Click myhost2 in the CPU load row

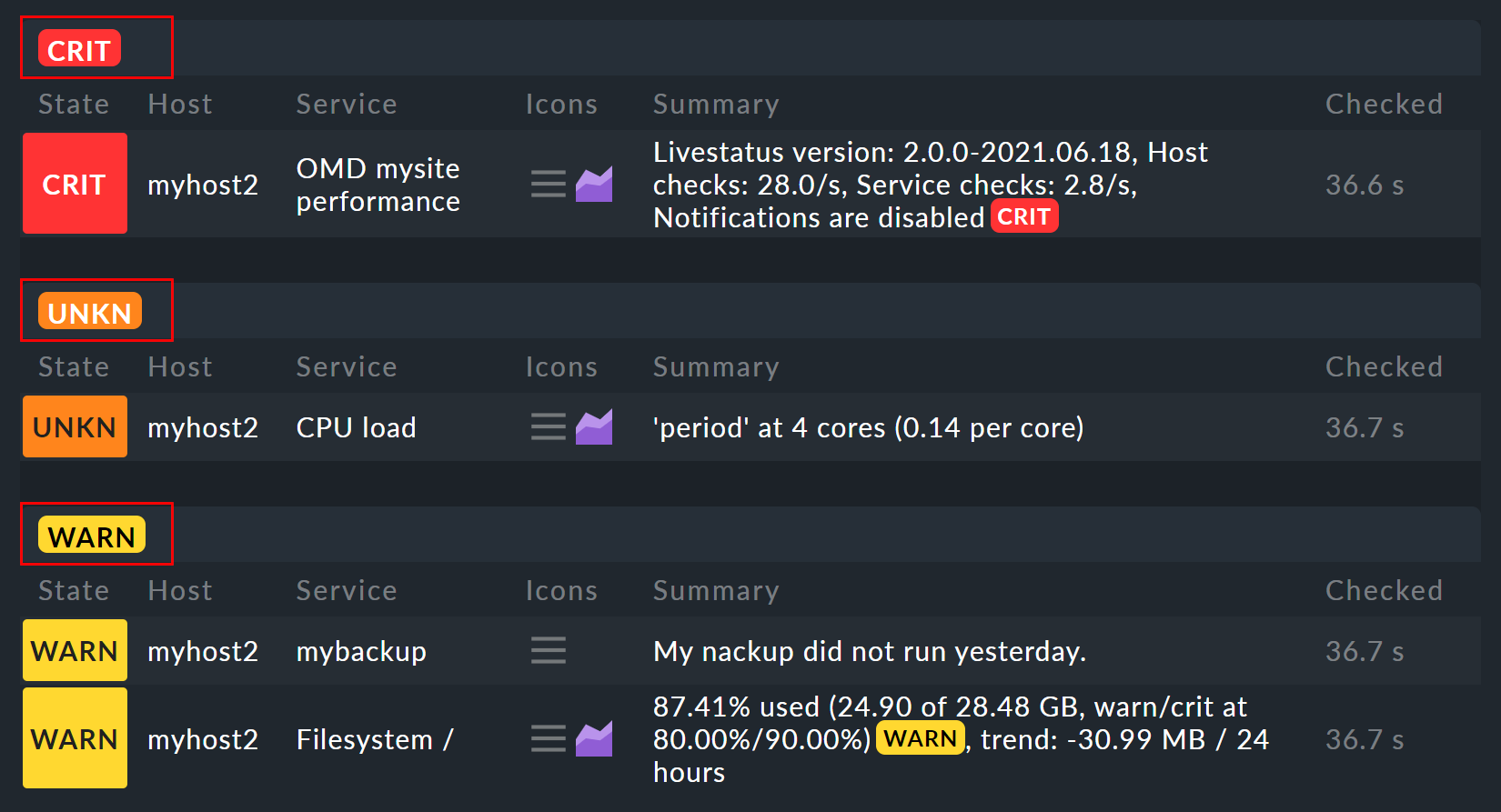tap(203, 427)
